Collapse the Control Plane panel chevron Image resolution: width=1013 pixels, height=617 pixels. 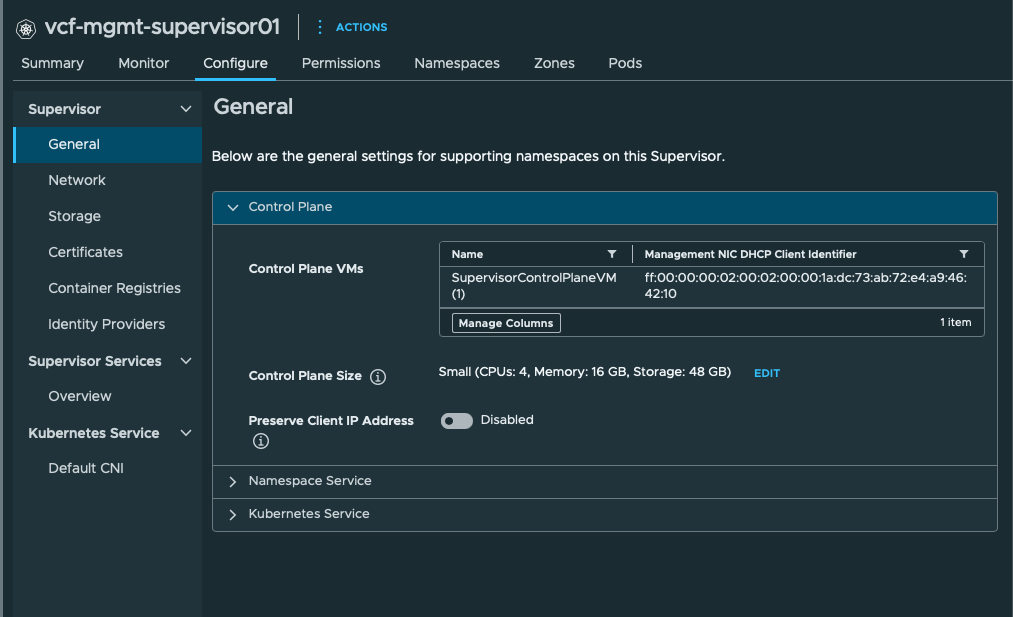(x=233, y=207)
